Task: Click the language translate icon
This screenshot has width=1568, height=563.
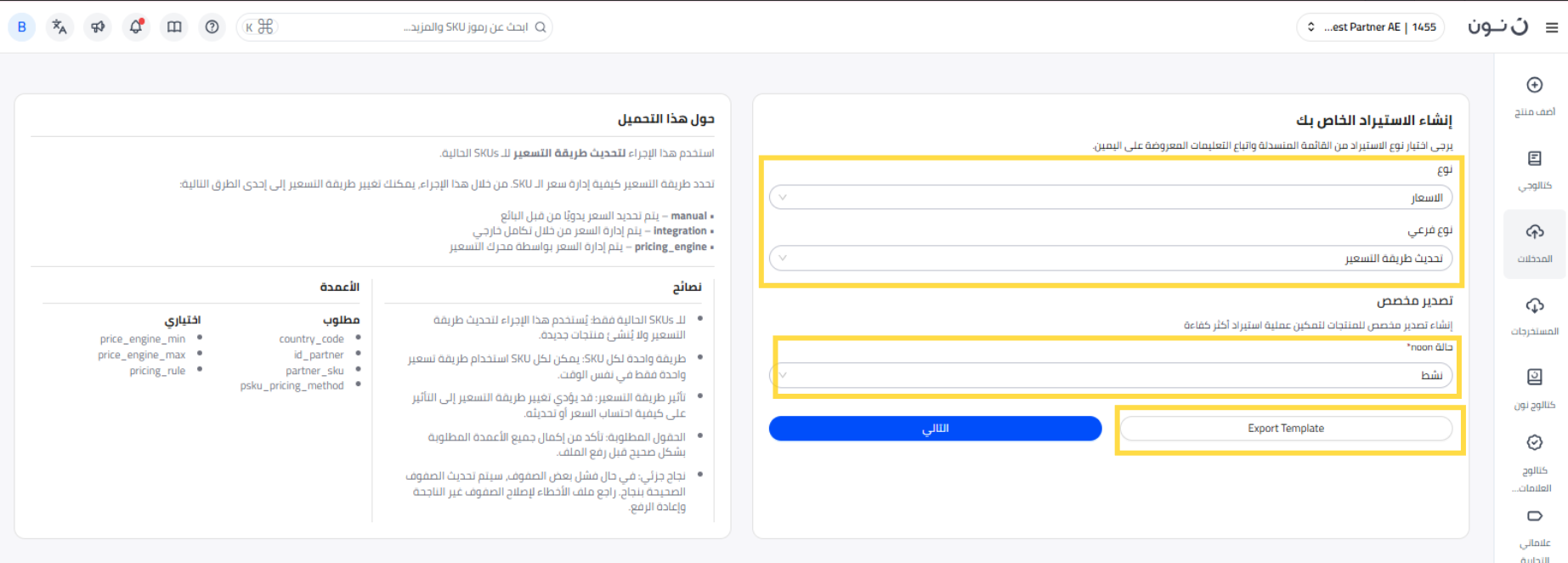Action: 59,27
